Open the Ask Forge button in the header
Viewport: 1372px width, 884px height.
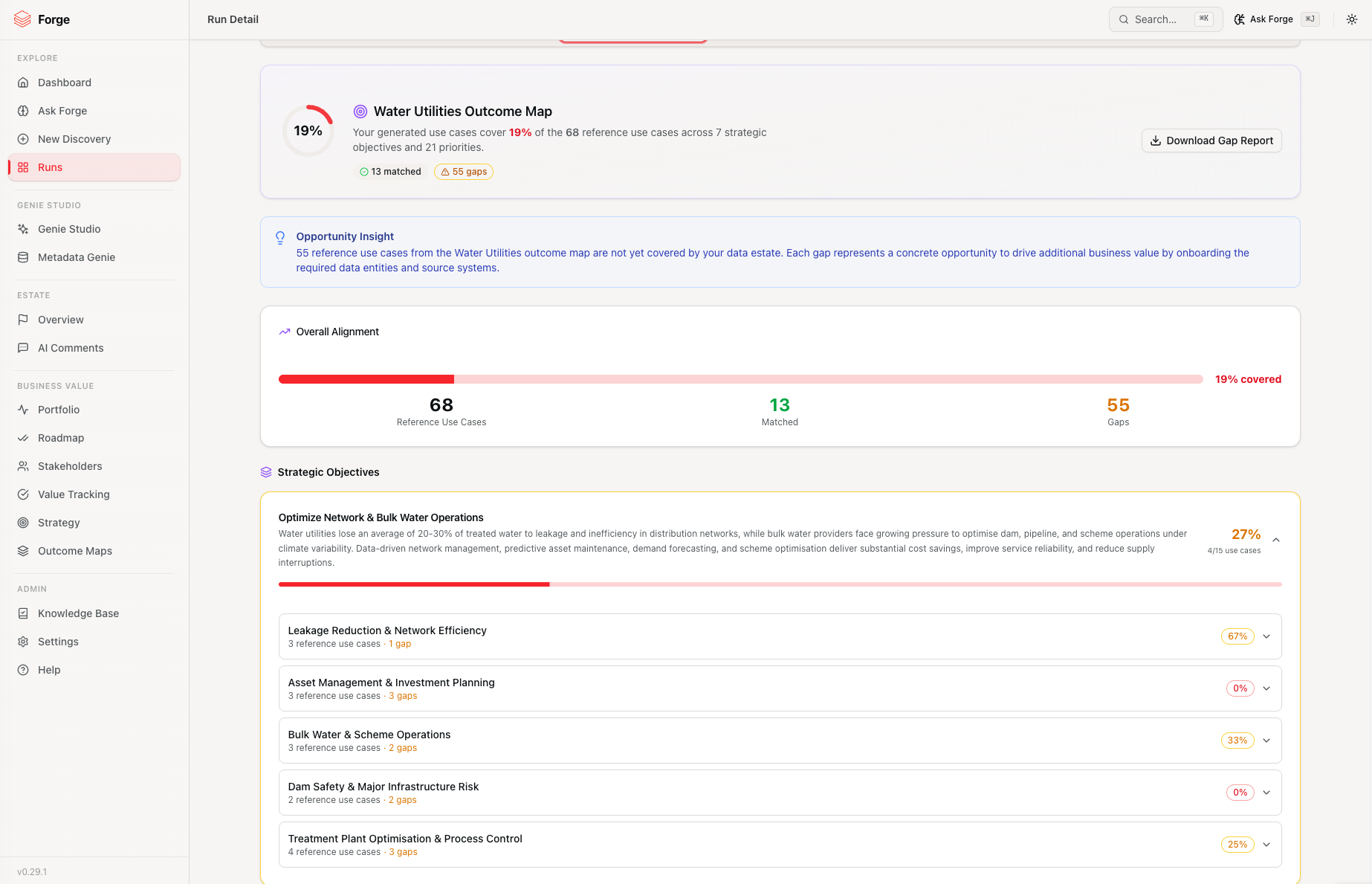point(1276,19)
